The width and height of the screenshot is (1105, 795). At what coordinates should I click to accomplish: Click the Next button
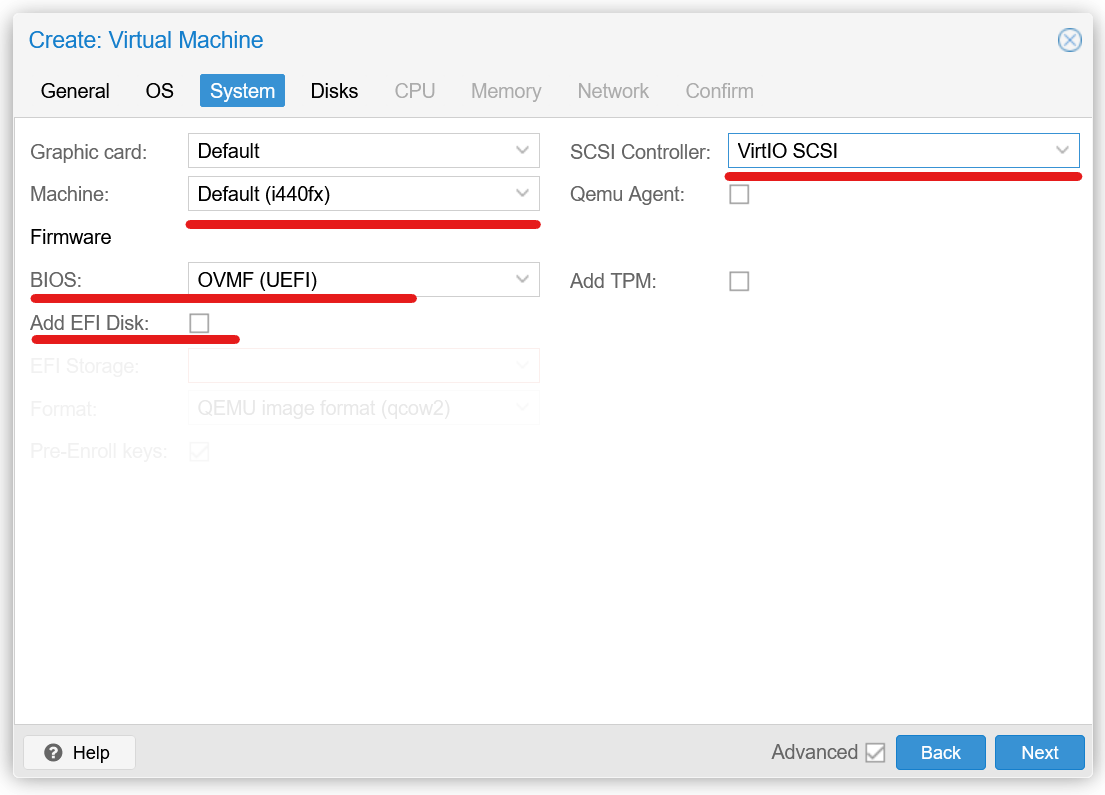tap(1039, 752)
